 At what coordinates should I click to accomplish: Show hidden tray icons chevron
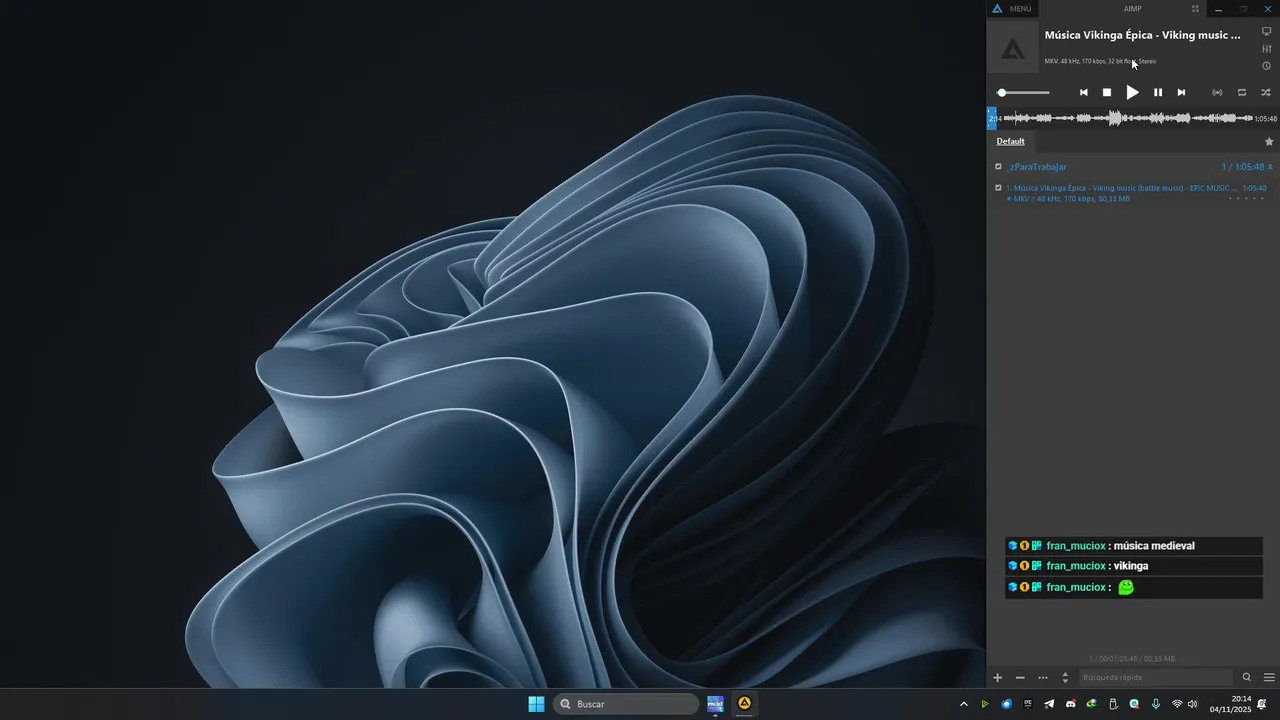964,704
